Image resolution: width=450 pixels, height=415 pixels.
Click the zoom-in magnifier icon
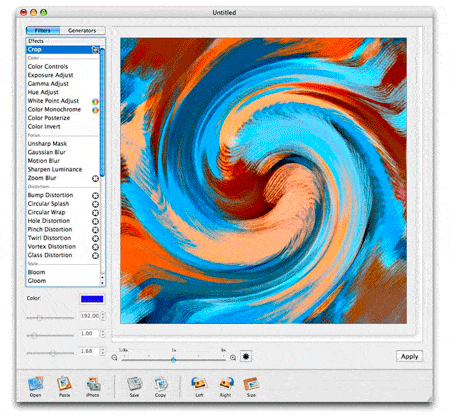click(233, 358)
